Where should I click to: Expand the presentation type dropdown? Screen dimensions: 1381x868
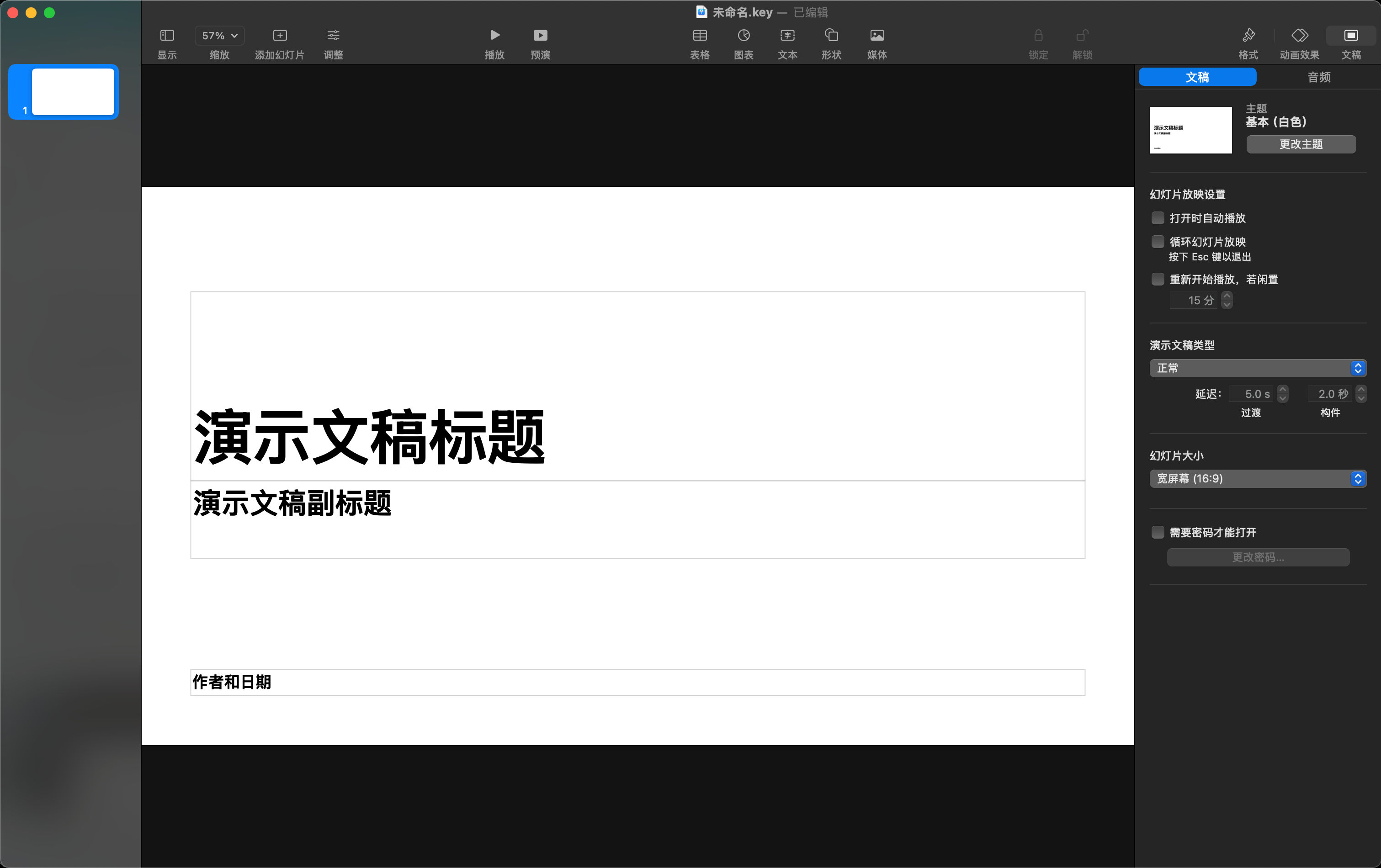coord(1257,368)
